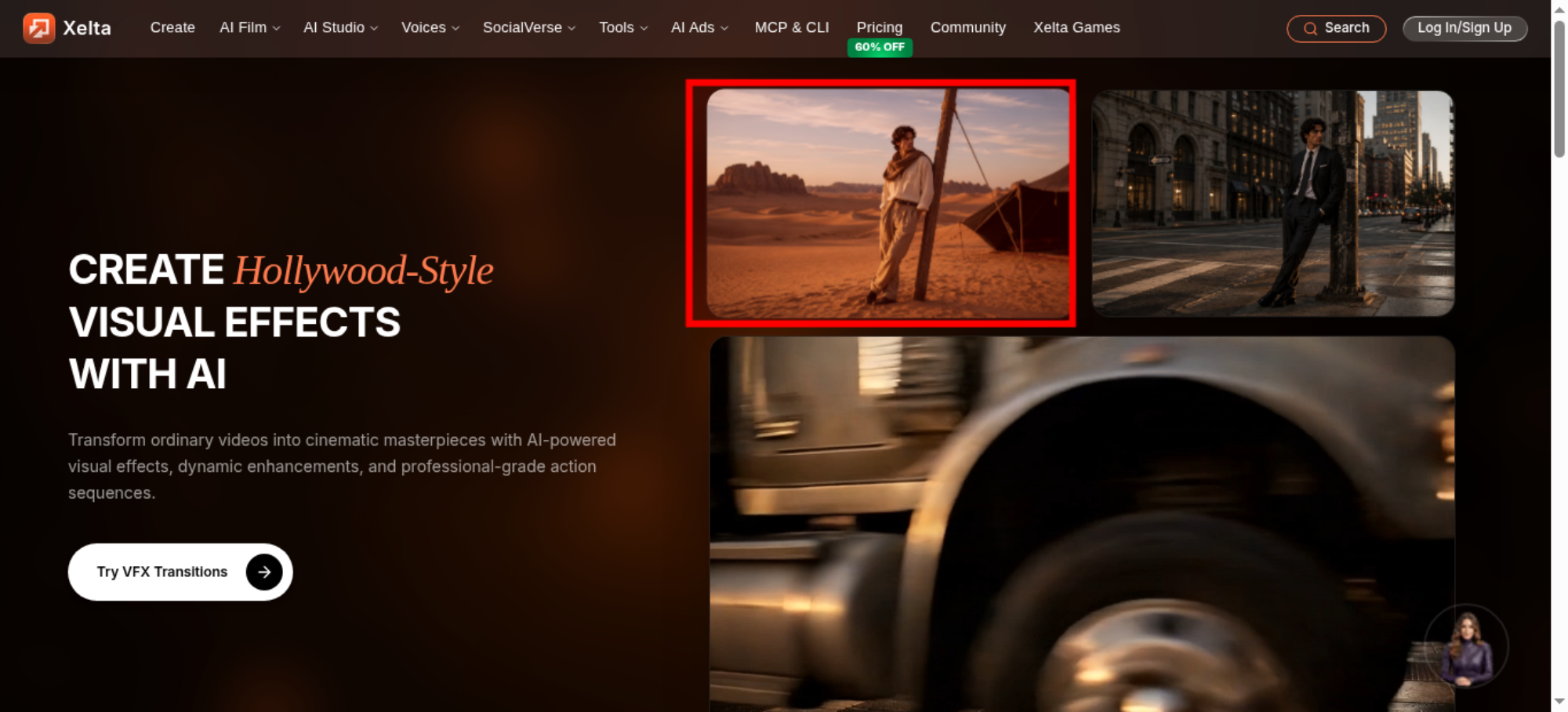Screen dimensions: 1568x712
Task: Click the arrow icon on Try VFX Transitions
Action: [264, 572]
